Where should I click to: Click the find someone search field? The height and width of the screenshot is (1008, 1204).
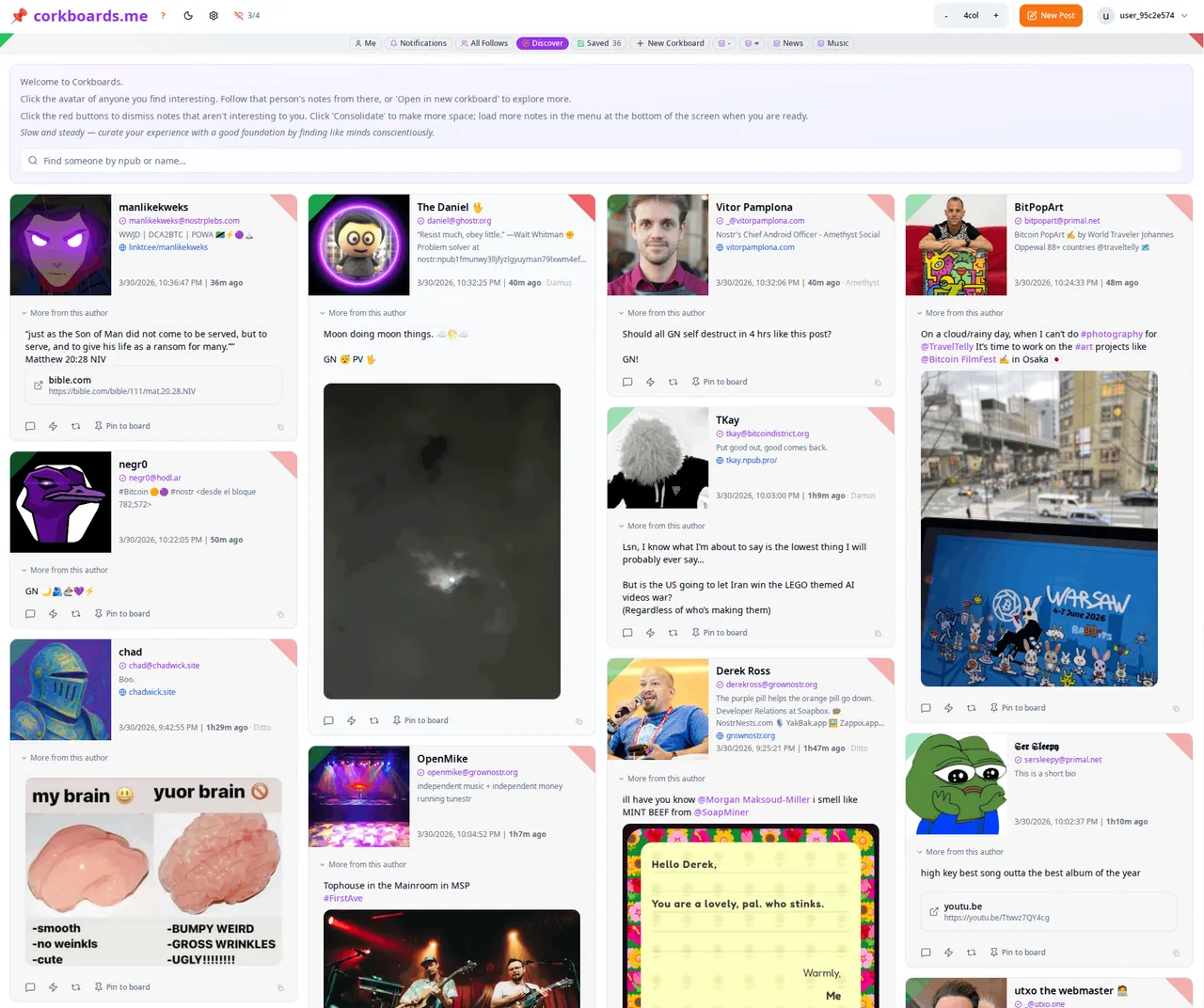point(602,161)
